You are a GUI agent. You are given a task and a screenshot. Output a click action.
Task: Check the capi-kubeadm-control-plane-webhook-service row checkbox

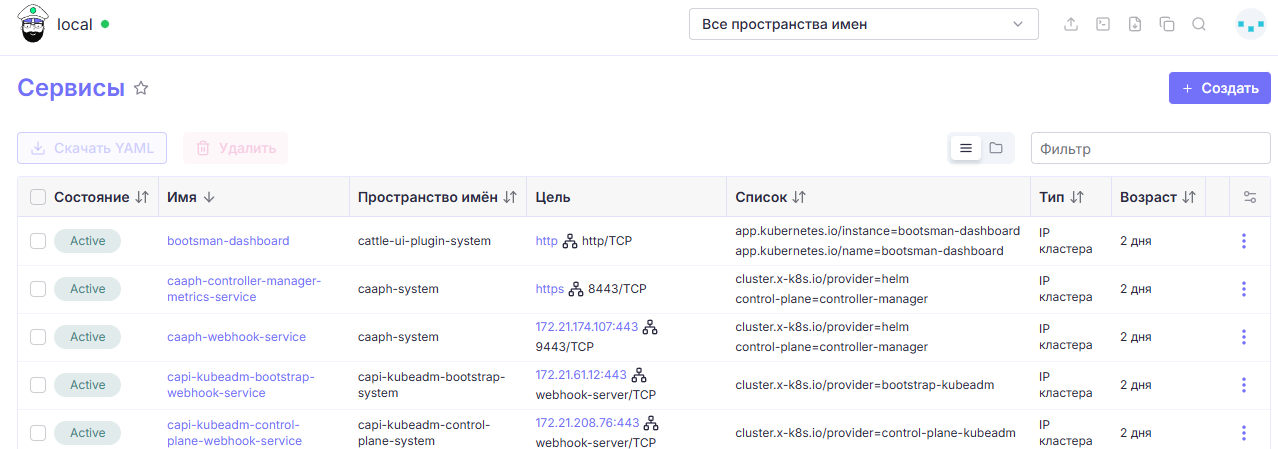[38, 433]
